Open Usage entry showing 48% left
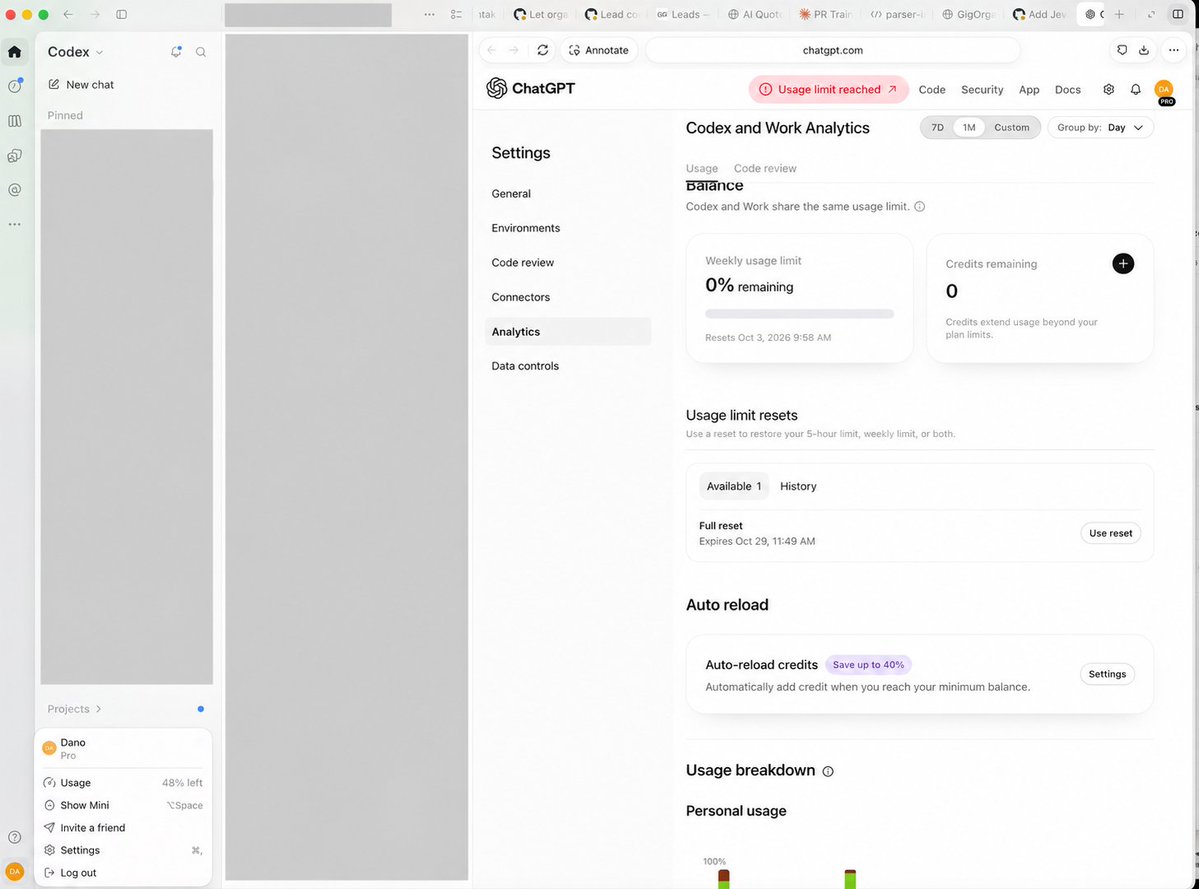The width and height of the screenshot is (1199, 889). point(123,783)
